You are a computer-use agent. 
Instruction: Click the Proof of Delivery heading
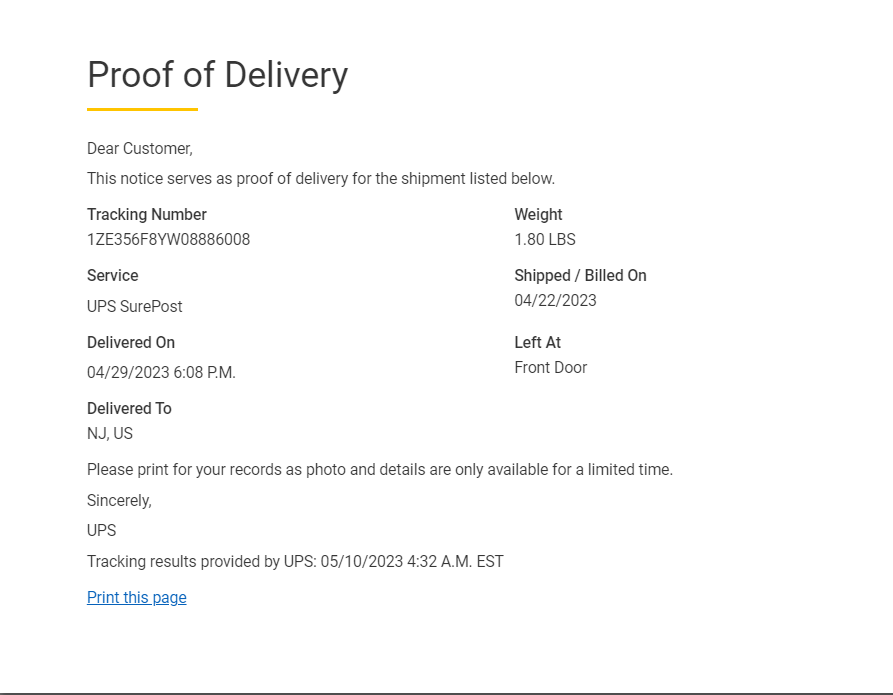(x=217, y=75)
